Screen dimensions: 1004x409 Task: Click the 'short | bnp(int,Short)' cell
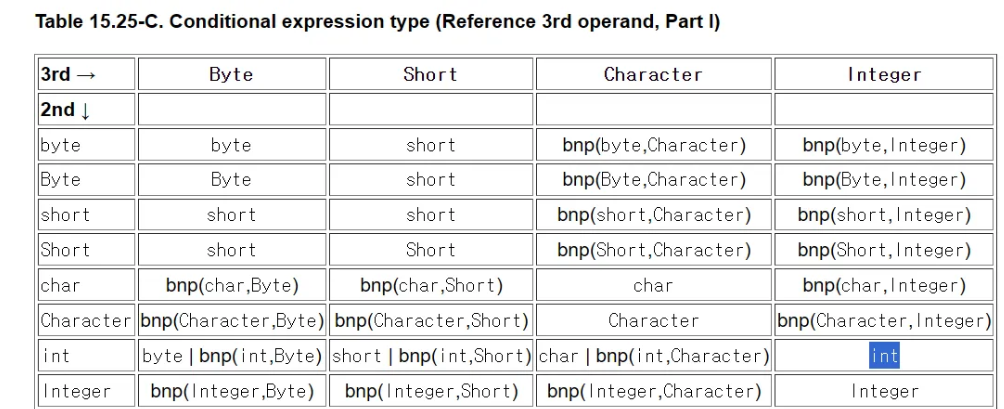431,356
